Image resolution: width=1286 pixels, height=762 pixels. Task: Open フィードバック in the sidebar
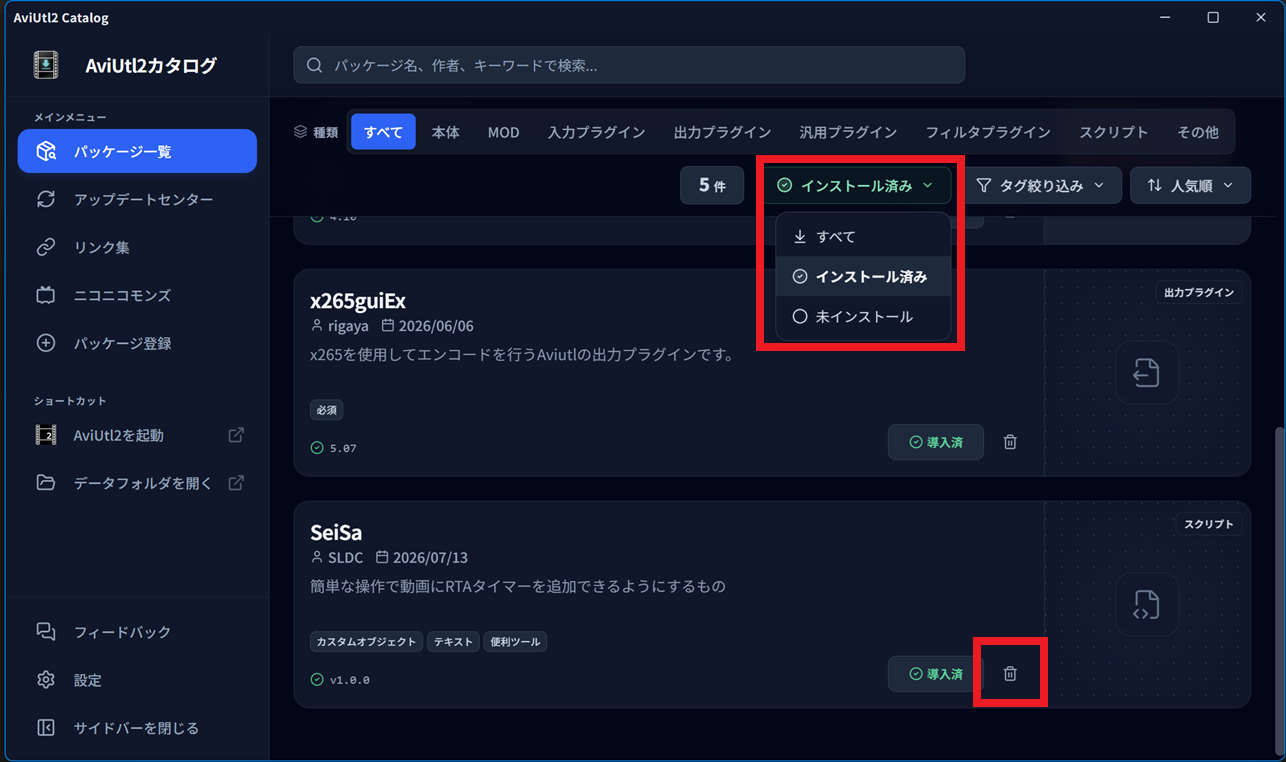point(137,632)
